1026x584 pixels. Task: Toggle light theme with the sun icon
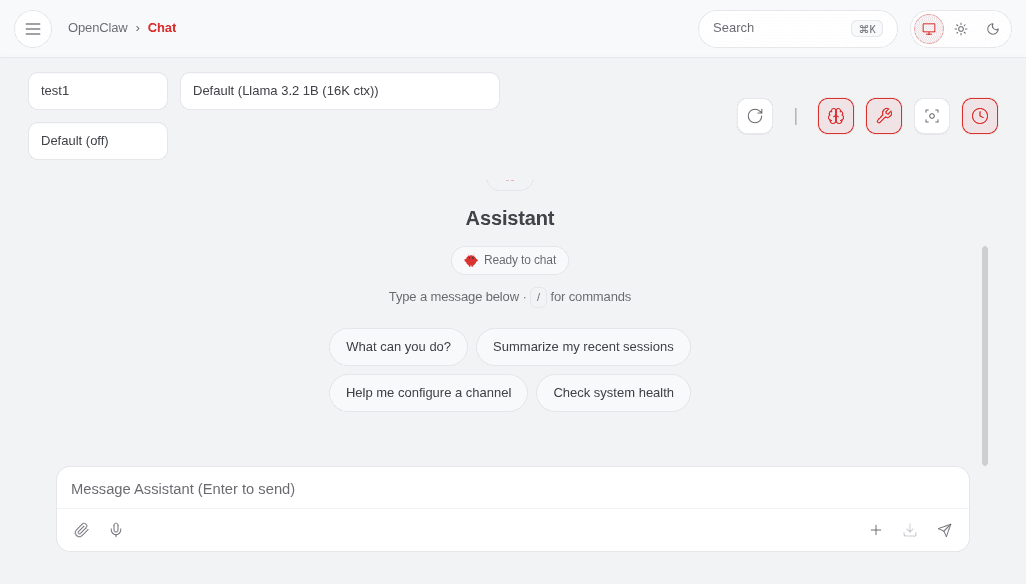click(961, 29)
